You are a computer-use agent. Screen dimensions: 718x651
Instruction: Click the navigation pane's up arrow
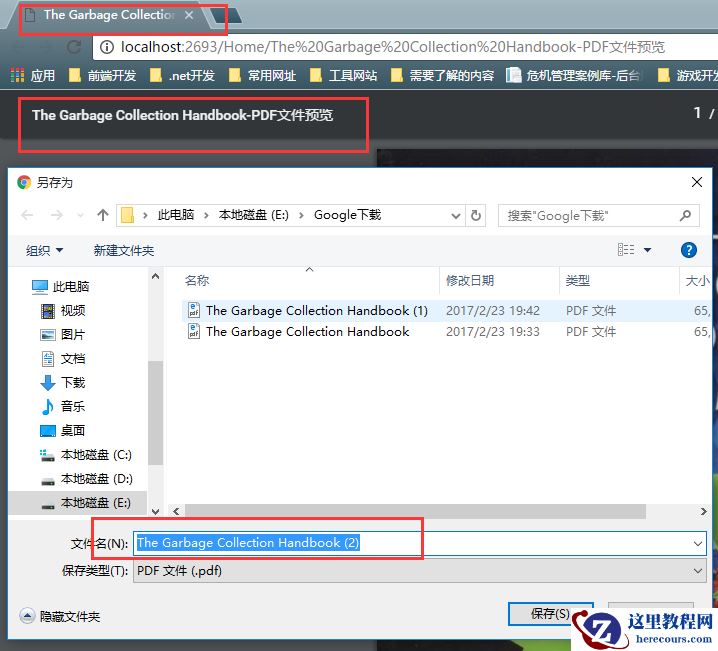coord(155,277)
